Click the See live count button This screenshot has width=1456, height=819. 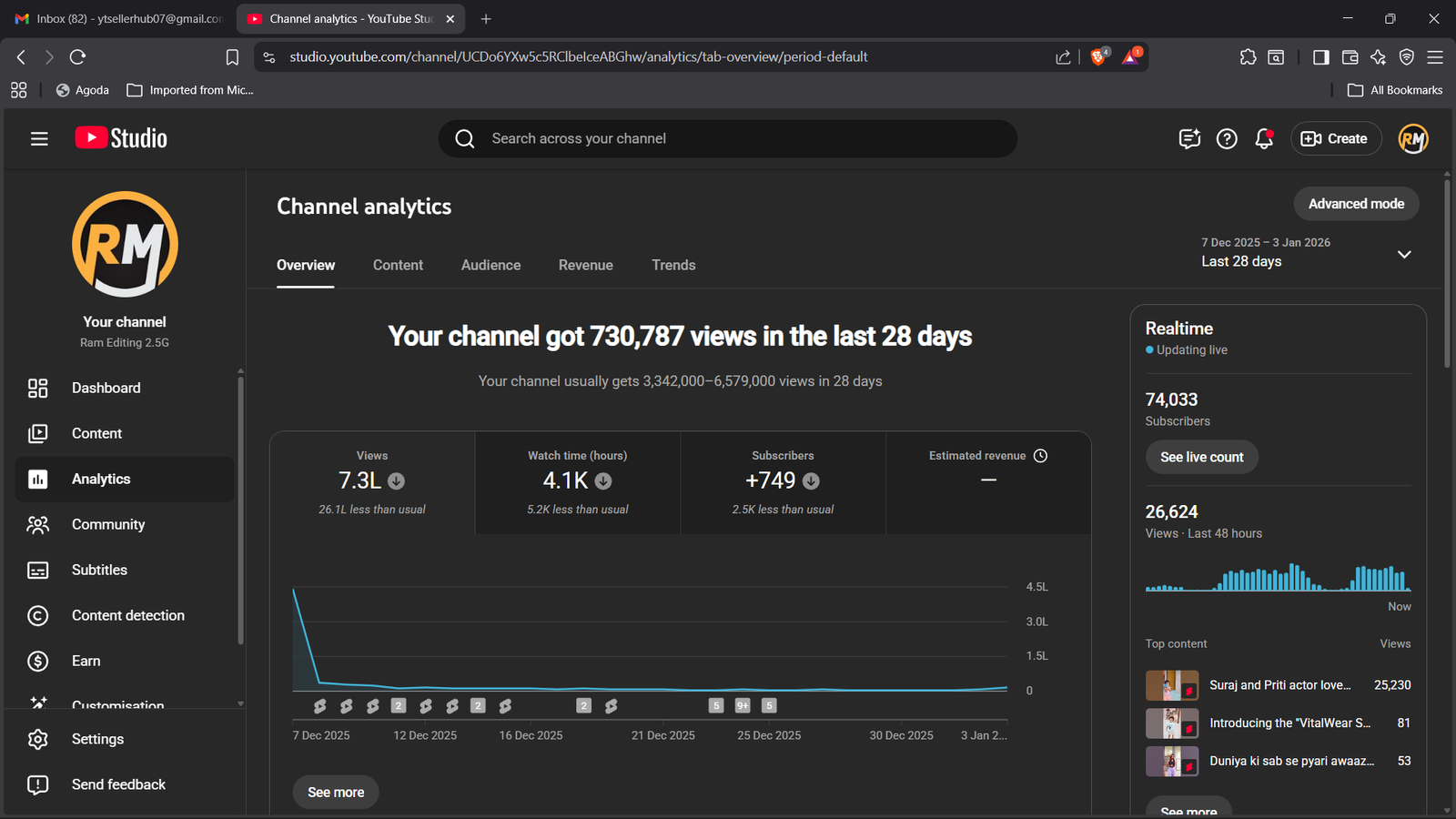1201,457
